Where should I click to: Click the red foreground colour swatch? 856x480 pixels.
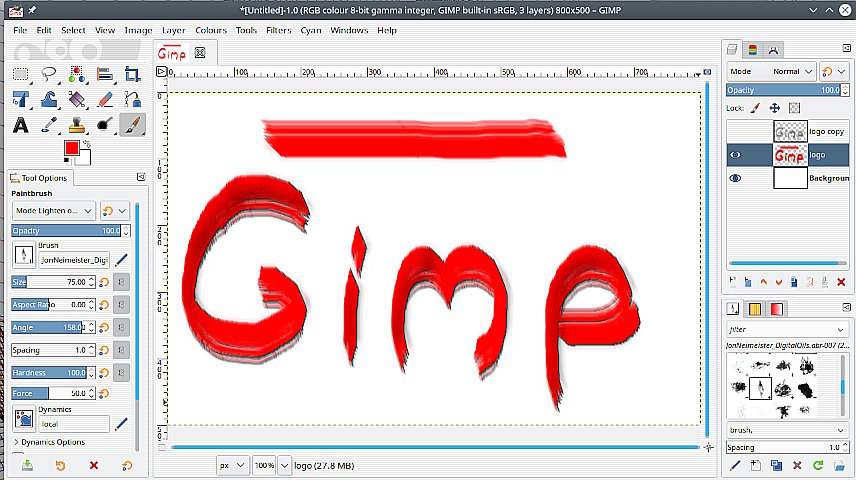pos(72,148)
